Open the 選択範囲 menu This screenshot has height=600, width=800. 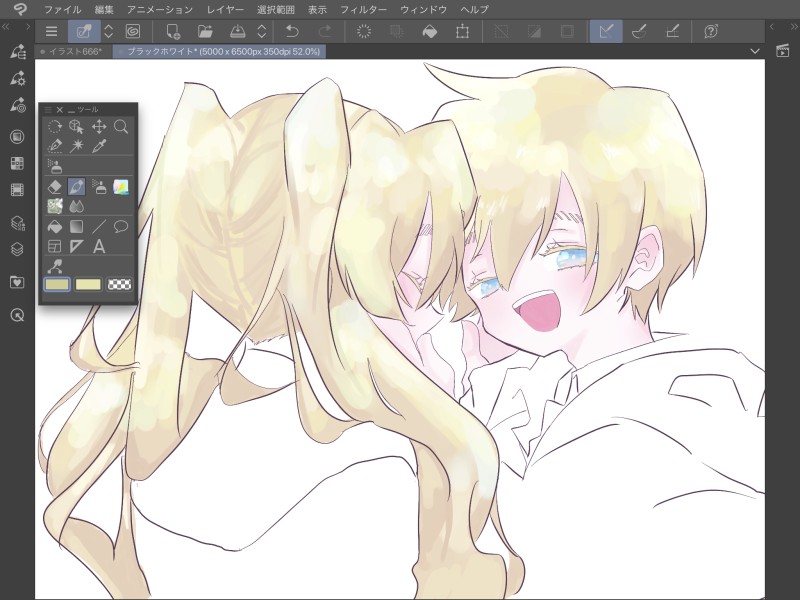point(276,9)
